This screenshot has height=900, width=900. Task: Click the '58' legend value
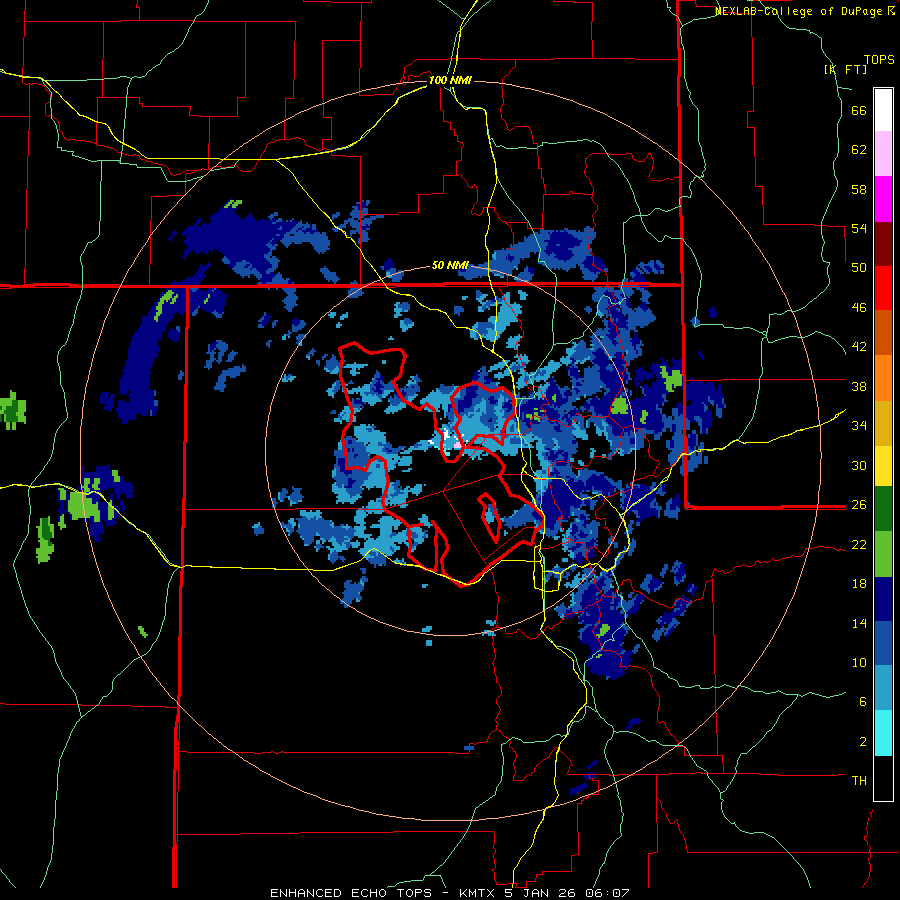pyautogui.click(x=859, y=189)
